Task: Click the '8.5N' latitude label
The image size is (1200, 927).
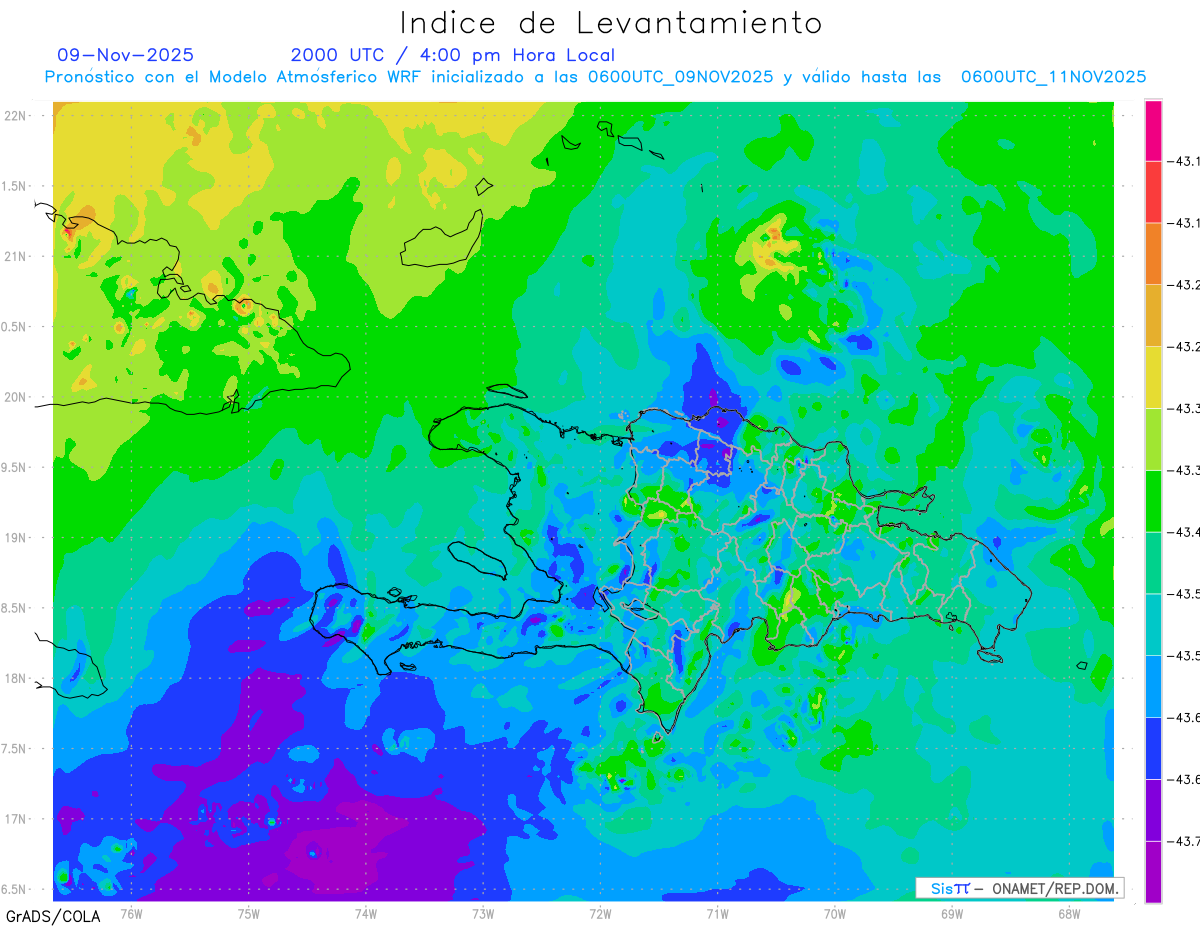Action: 15,608
